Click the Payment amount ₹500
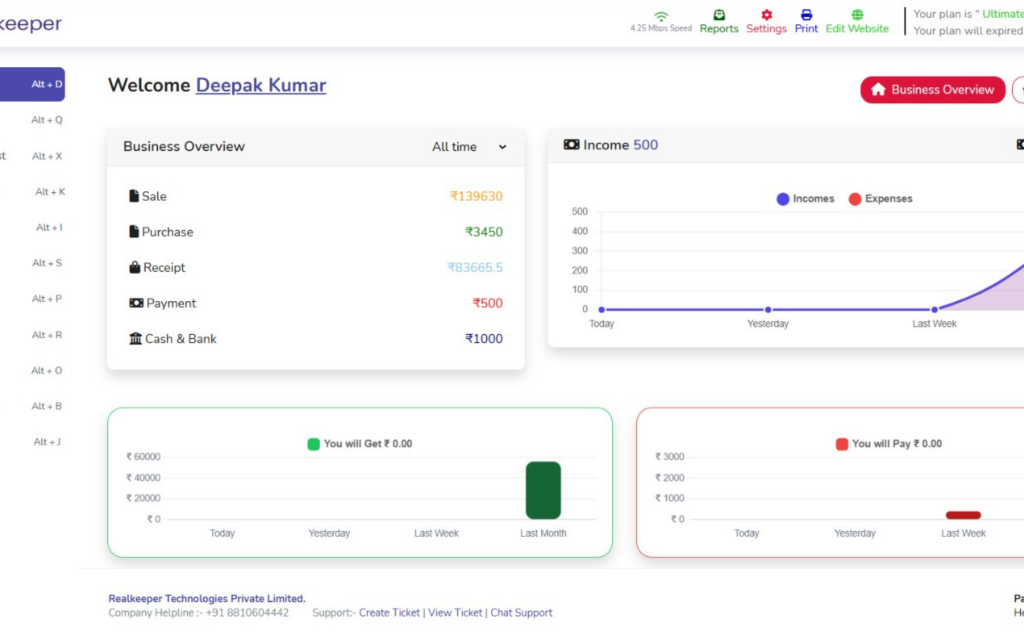 (x=487, y=303)
